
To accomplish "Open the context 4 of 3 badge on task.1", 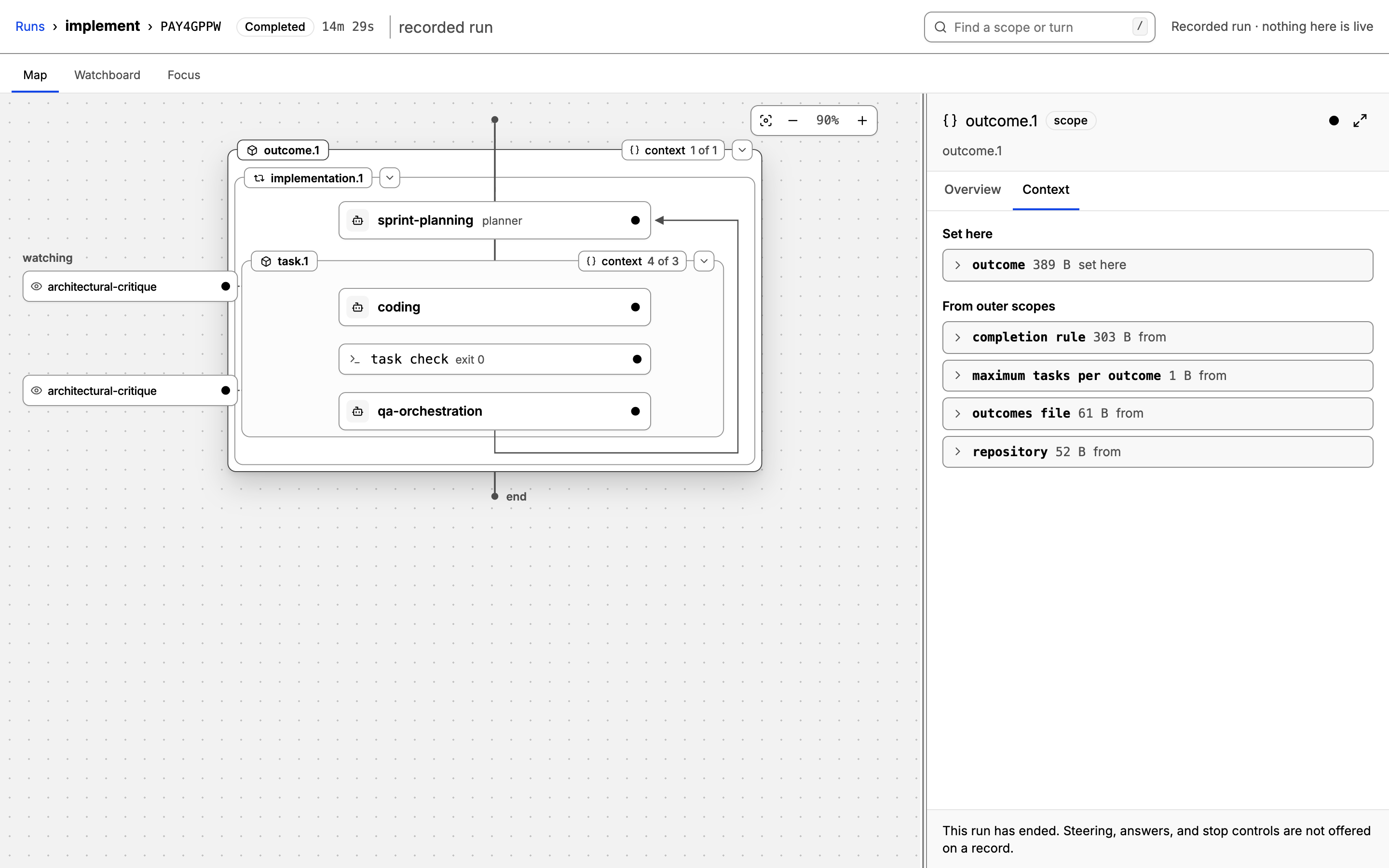I will pyautogui.click(x=632, y=261).
